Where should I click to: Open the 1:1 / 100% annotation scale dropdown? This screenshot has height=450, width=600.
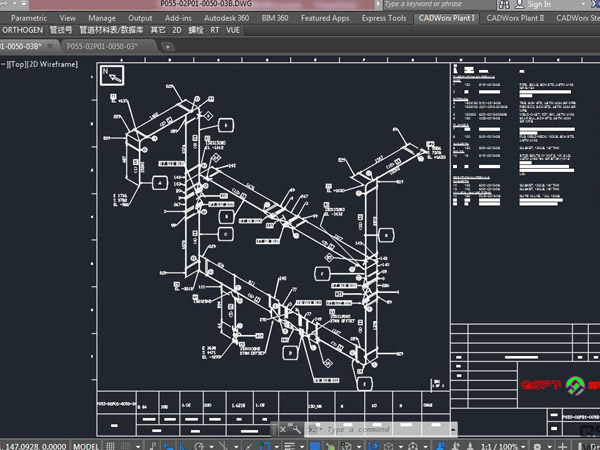[503, 447]
